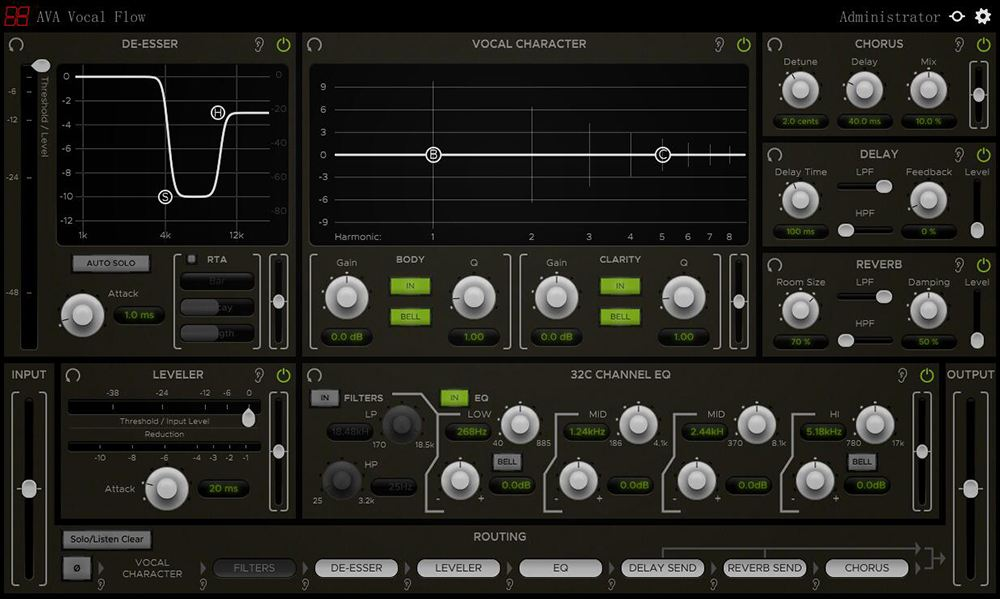Click the routing ear icon between DE-ESSER and LEVELER
The width and height of the screenshot is (1000, 599).
[x=408, y=584]
